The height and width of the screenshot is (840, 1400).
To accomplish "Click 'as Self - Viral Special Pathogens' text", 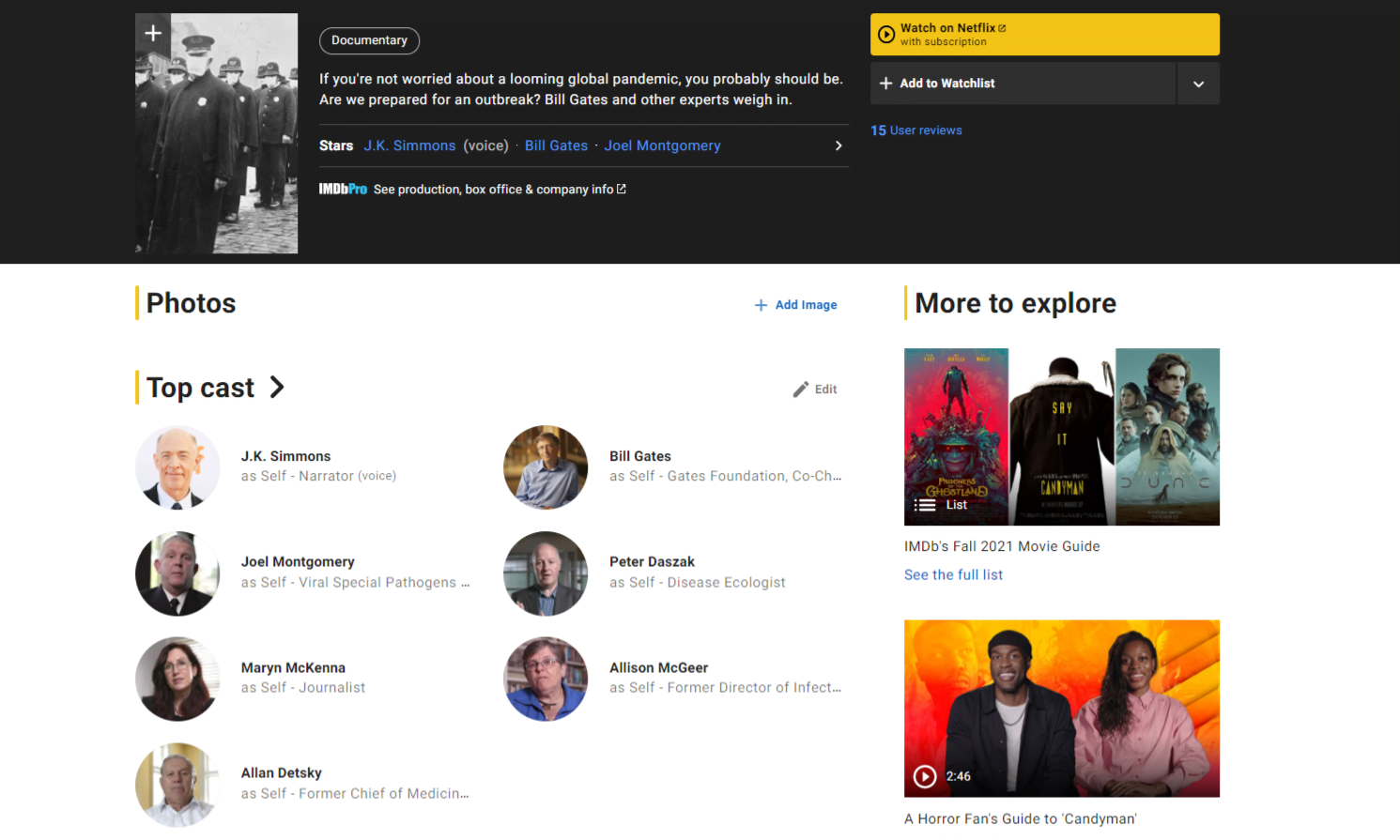I will point(355,582).
